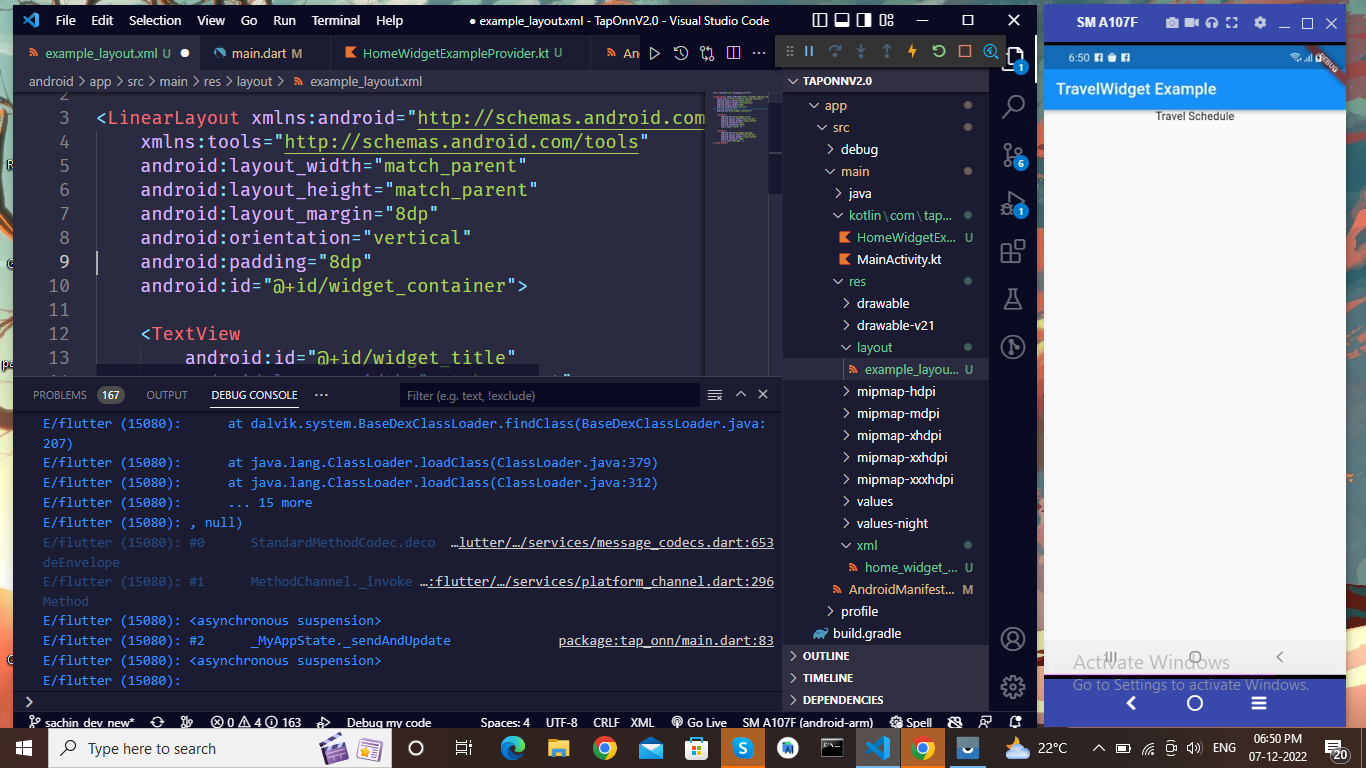Take a screenshot of SM A107F device
Image resolution: width=1366 pixels, height=768 pixels.
point(1172,23)
